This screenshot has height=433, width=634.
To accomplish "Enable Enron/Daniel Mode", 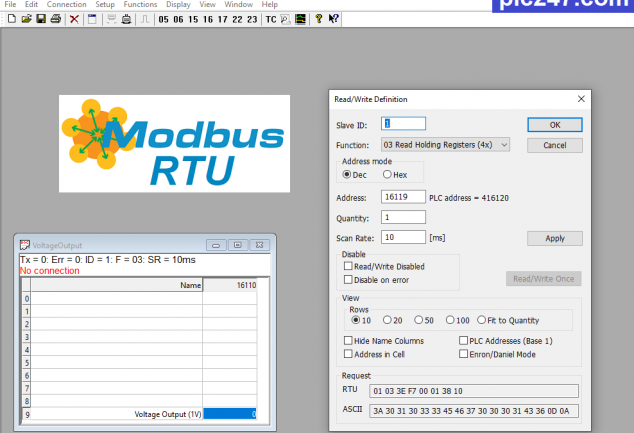I will point(463,354).
